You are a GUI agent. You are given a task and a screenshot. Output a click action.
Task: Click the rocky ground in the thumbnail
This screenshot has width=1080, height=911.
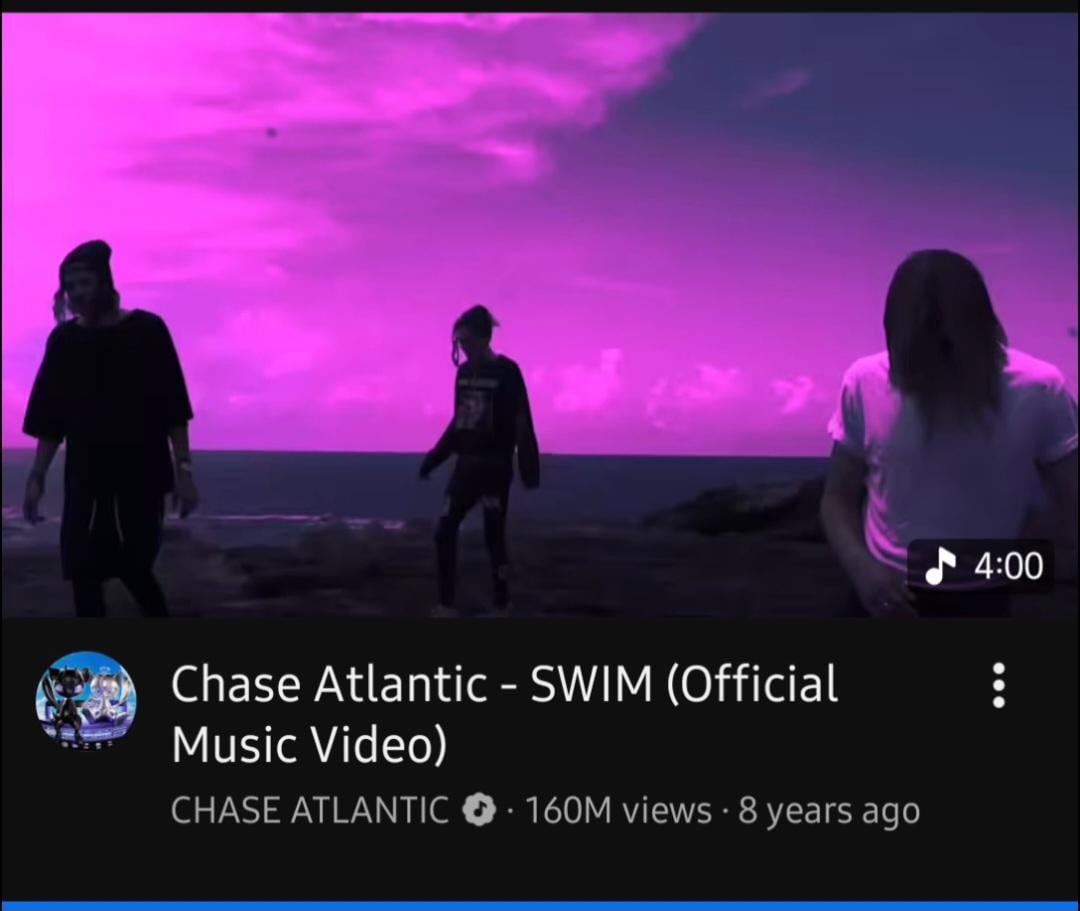coord(310,565)
